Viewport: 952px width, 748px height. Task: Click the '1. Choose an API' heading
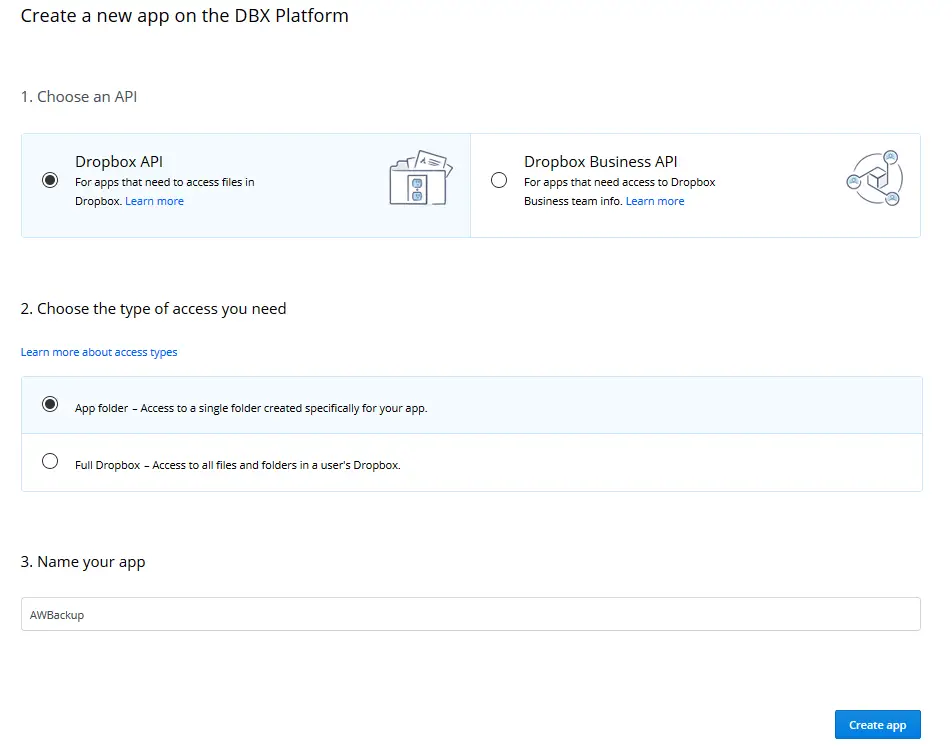click(79, 97)
